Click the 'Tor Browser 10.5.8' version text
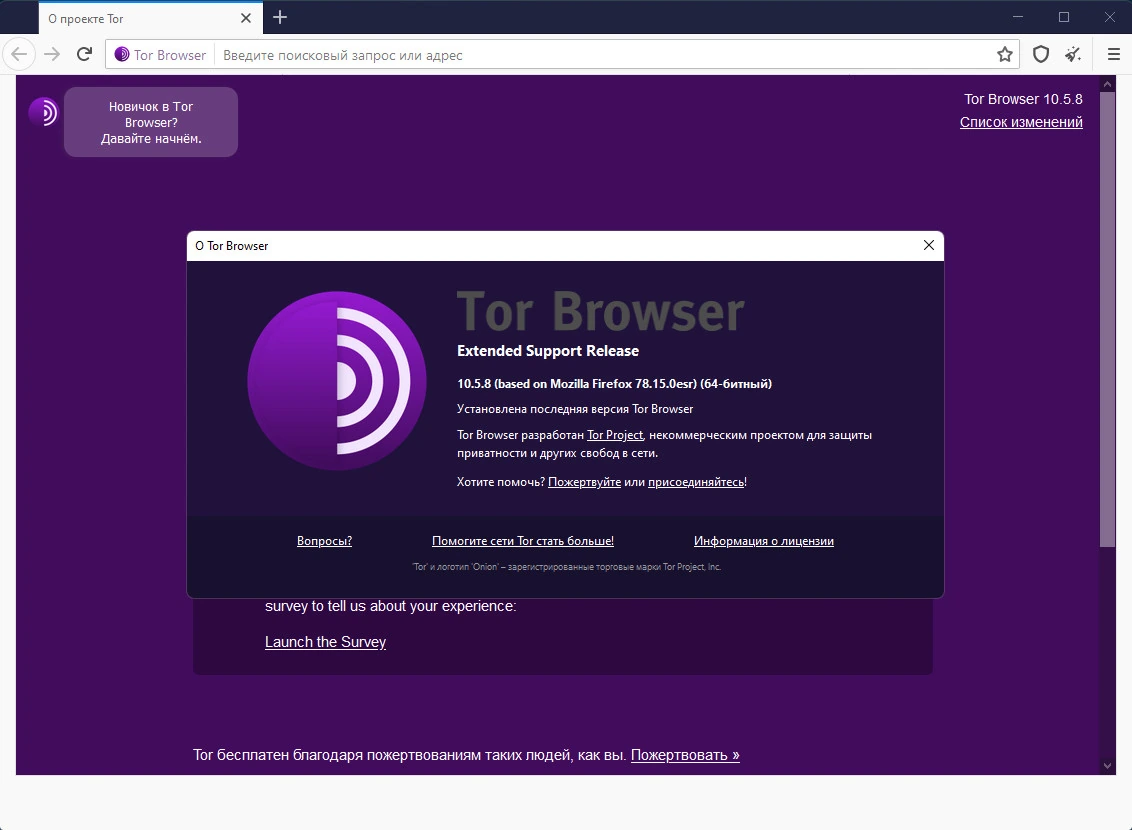The width and height of the screenshot is (1132, 830). tap(1023, 99)
